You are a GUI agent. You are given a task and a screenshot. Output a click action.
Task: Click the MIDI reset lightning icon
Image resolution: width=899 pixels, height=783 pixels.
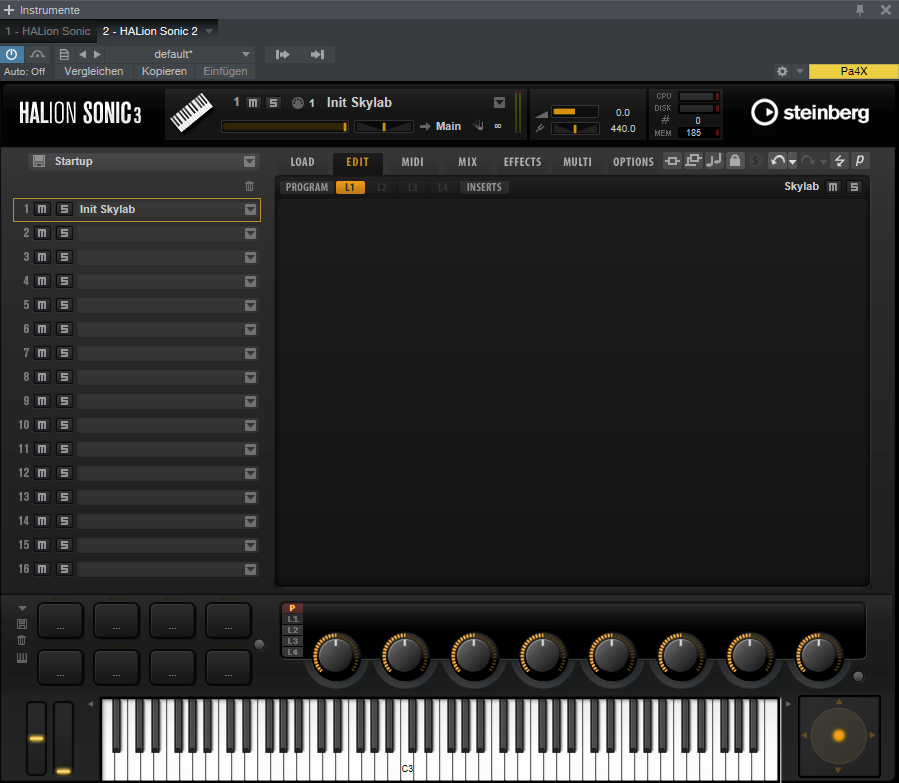coord(839,161)
